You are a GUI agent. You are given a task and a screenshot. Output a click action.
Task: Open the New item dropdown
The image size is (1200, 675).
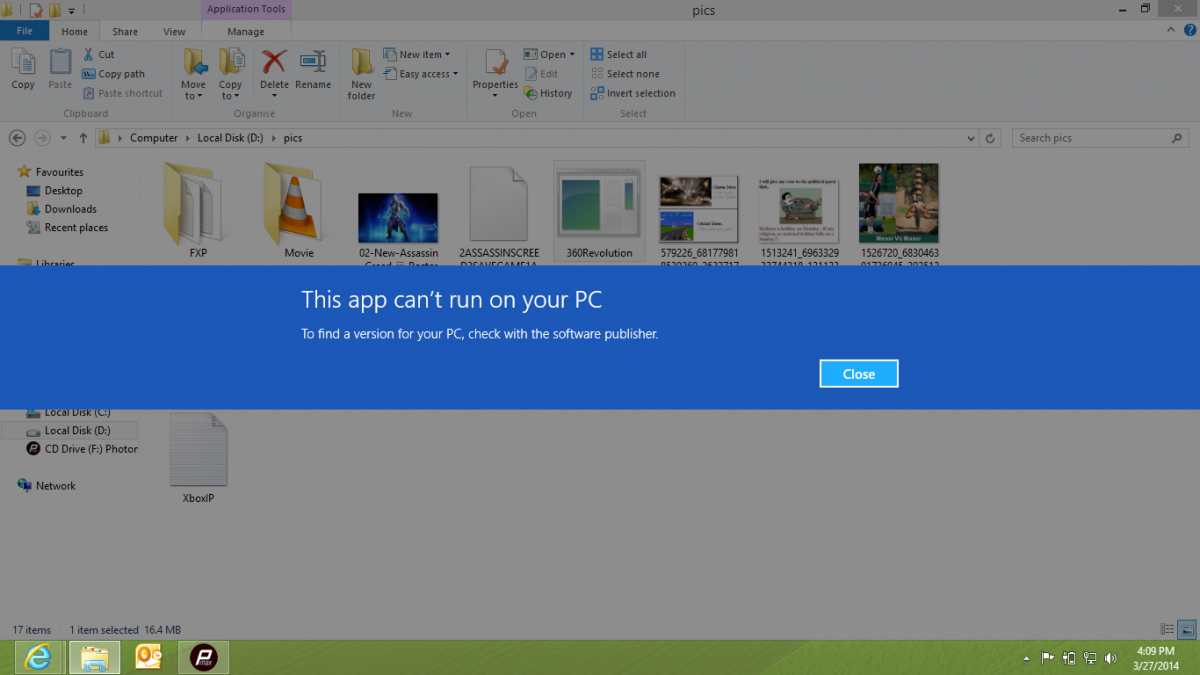[424, 55]
